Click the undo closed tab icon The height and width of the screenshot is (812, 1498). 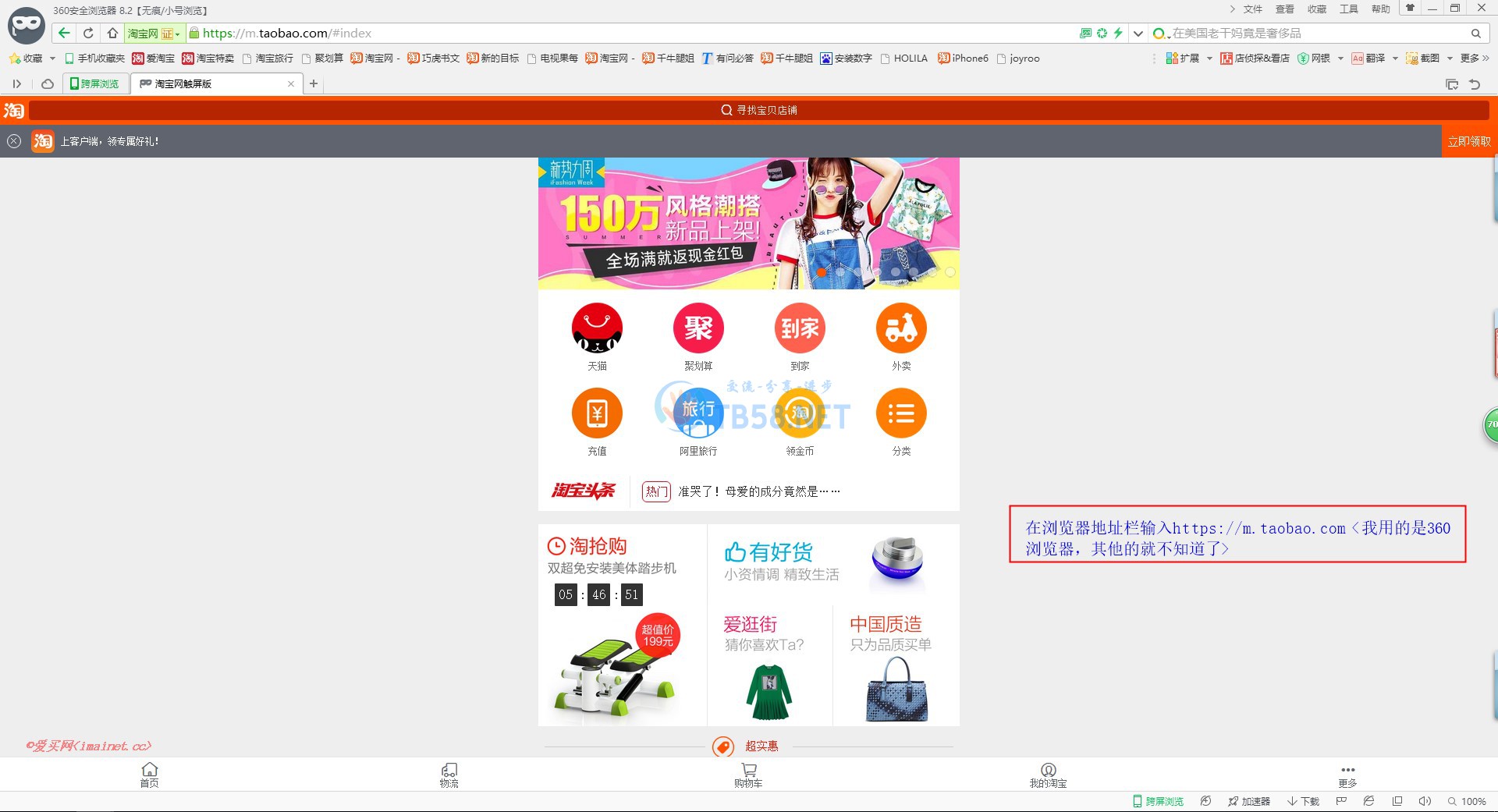(1474, 84)
